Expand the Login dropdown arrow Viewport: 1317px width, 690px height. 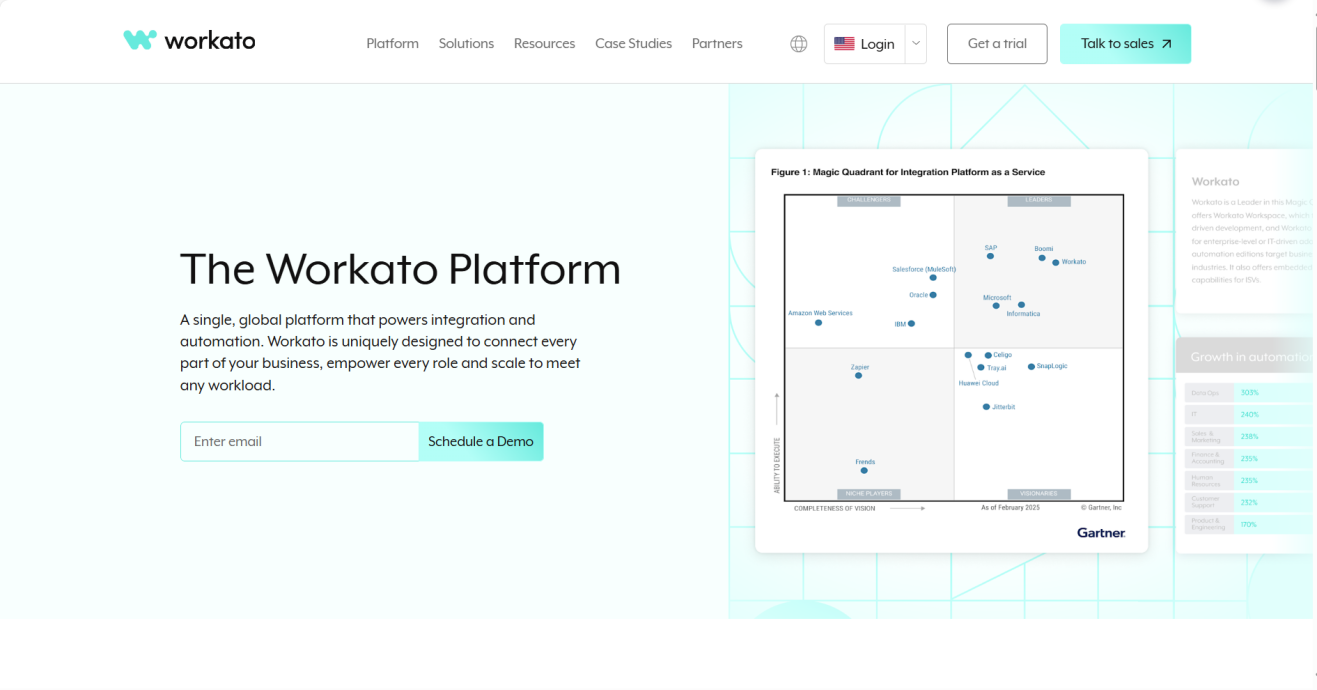[916, 44]
